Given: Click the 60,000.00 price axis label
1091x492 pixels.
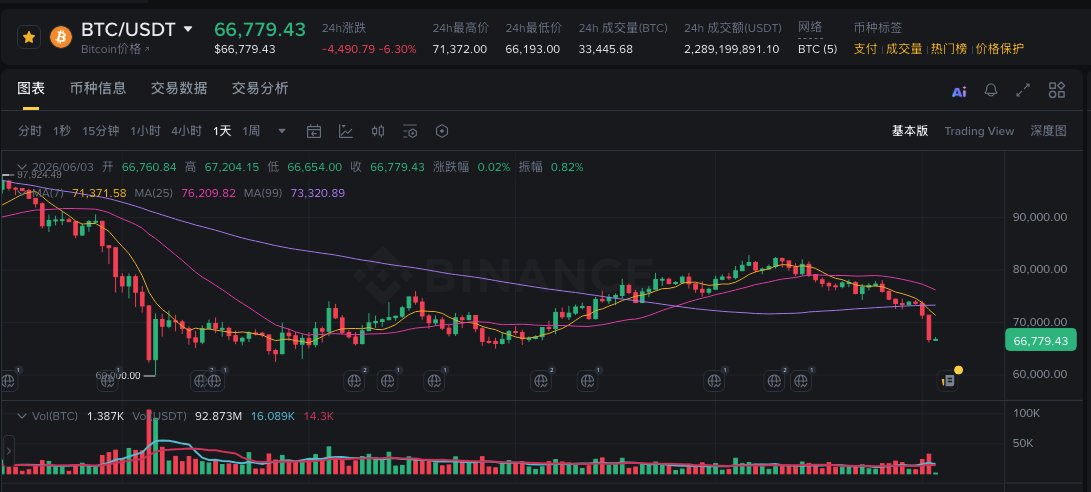Looking at the screenshot, I should (1038, 374).
